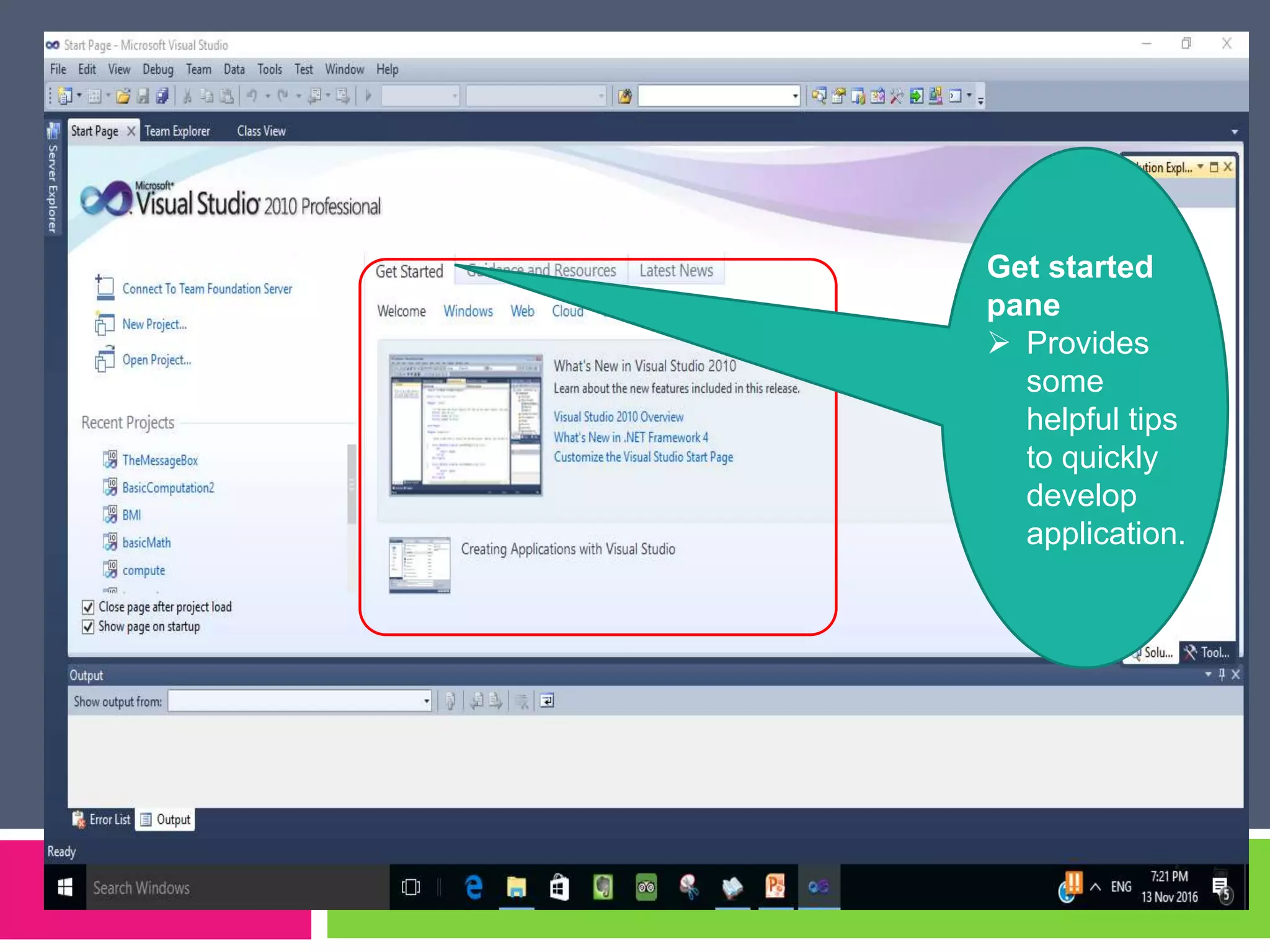The height and width of the screenshot is (952, 1270).
Task: Click the Connect To Team Foundation Server icon
Action: (104, 288)
